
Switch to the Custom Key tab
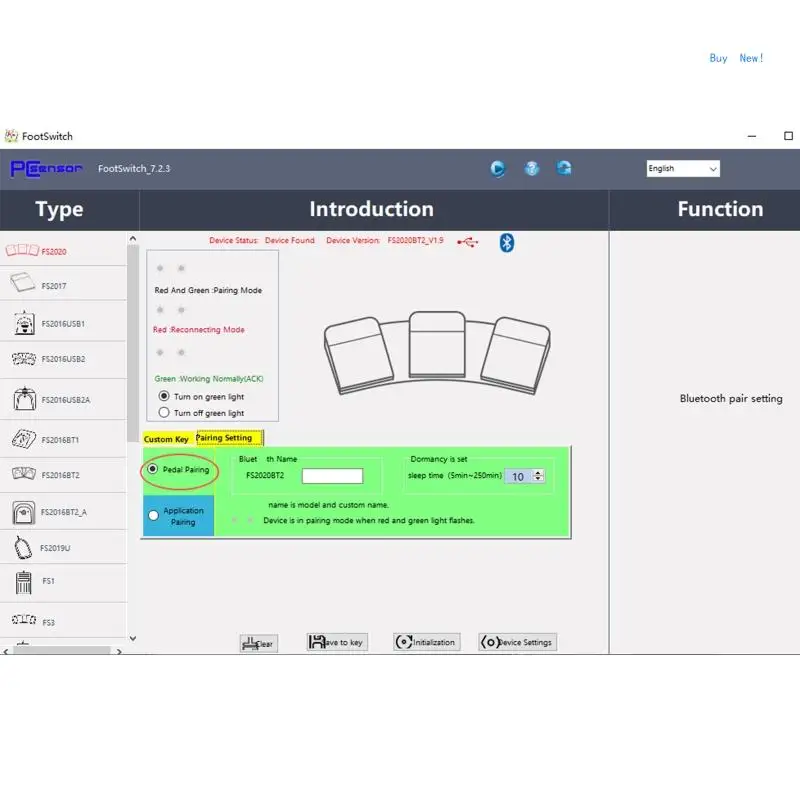click(x=166, y=439)
